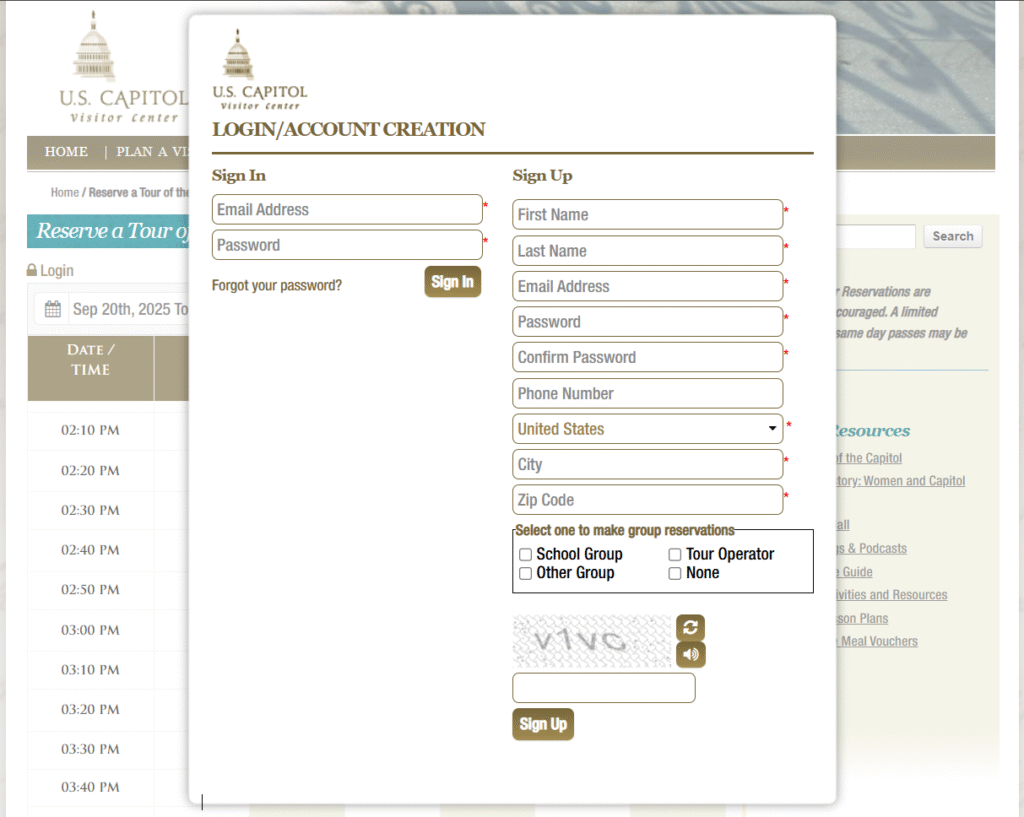1024x817 pixels.
Task: Open the Guide resource link
Action: [855, 572]
